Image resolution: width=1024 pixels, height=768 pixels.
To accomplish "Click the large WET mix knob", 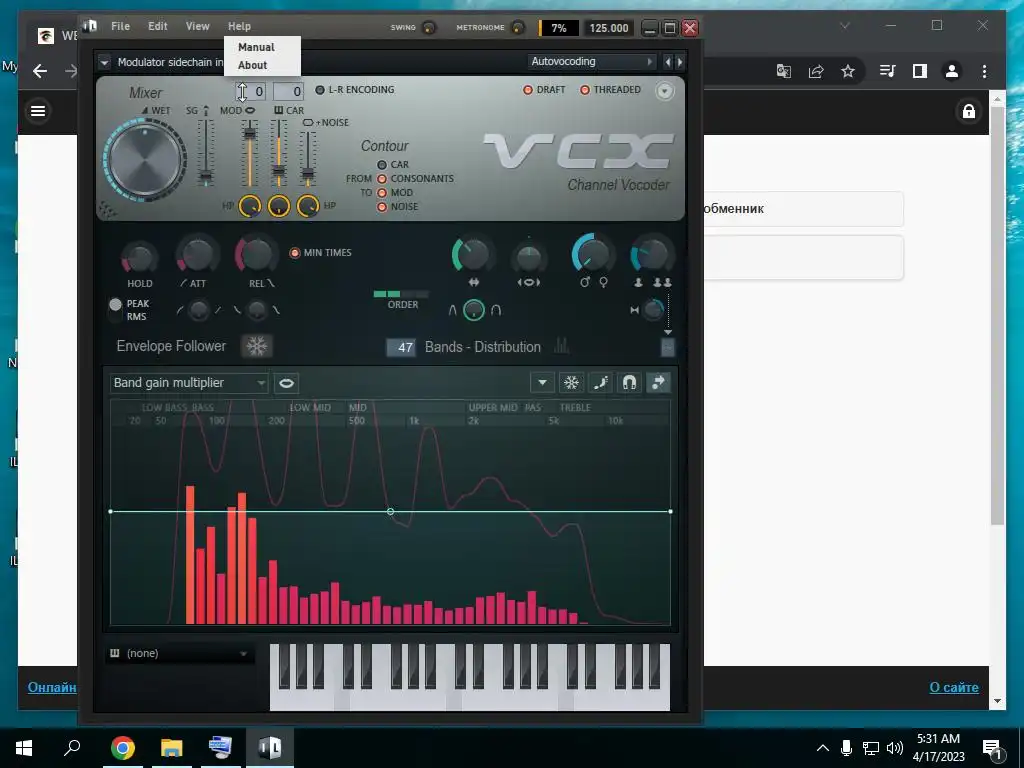I will tap(145, 159).
